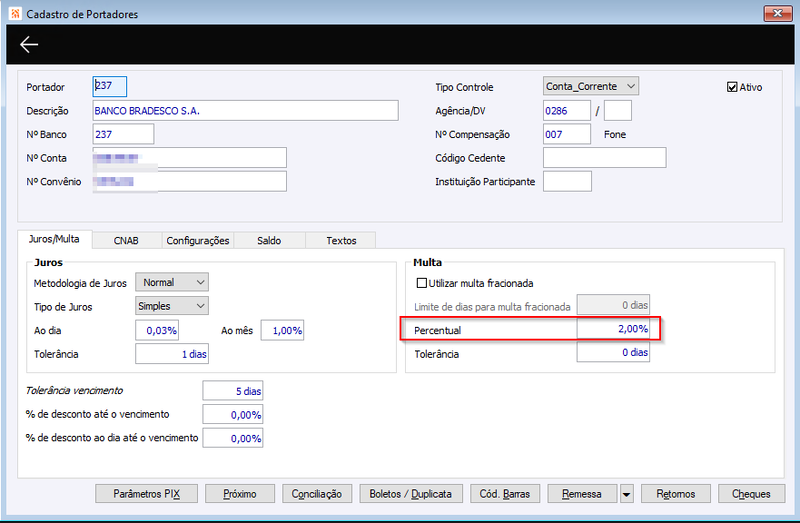Switch to the Juros/Multa tab
The height and width of the screenshot is (523, 800).
click(x=54, y=239)
